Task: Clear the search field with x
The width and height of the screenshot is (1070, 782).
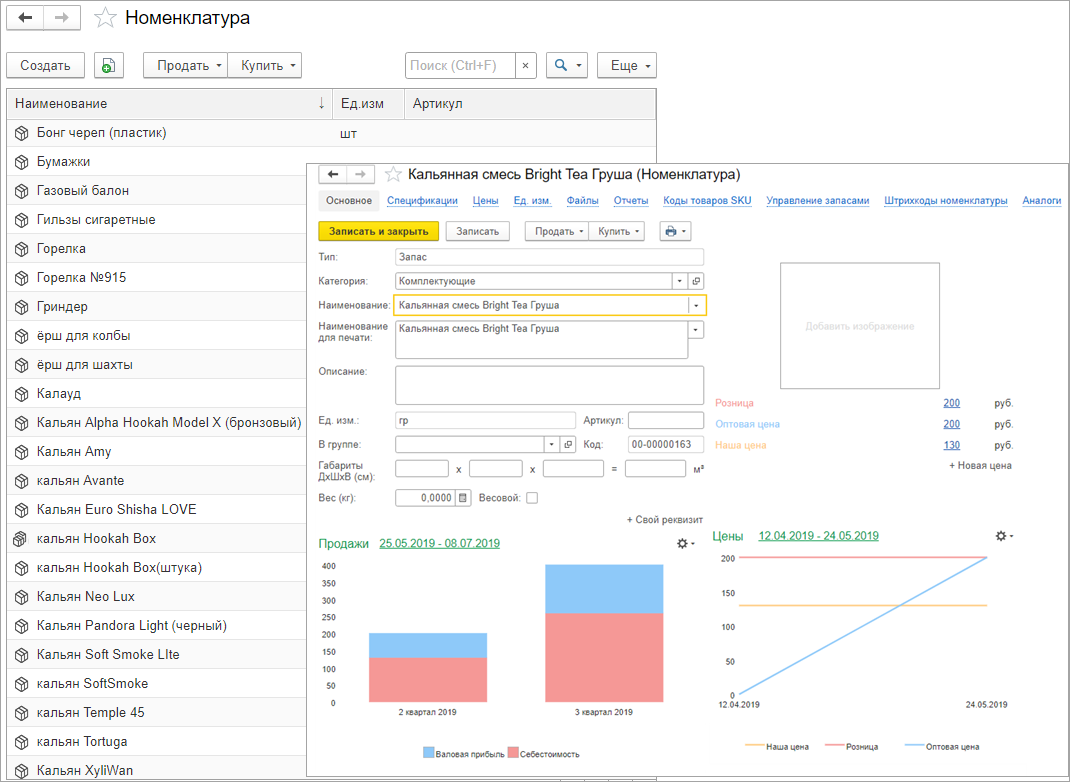Action: 525,66
